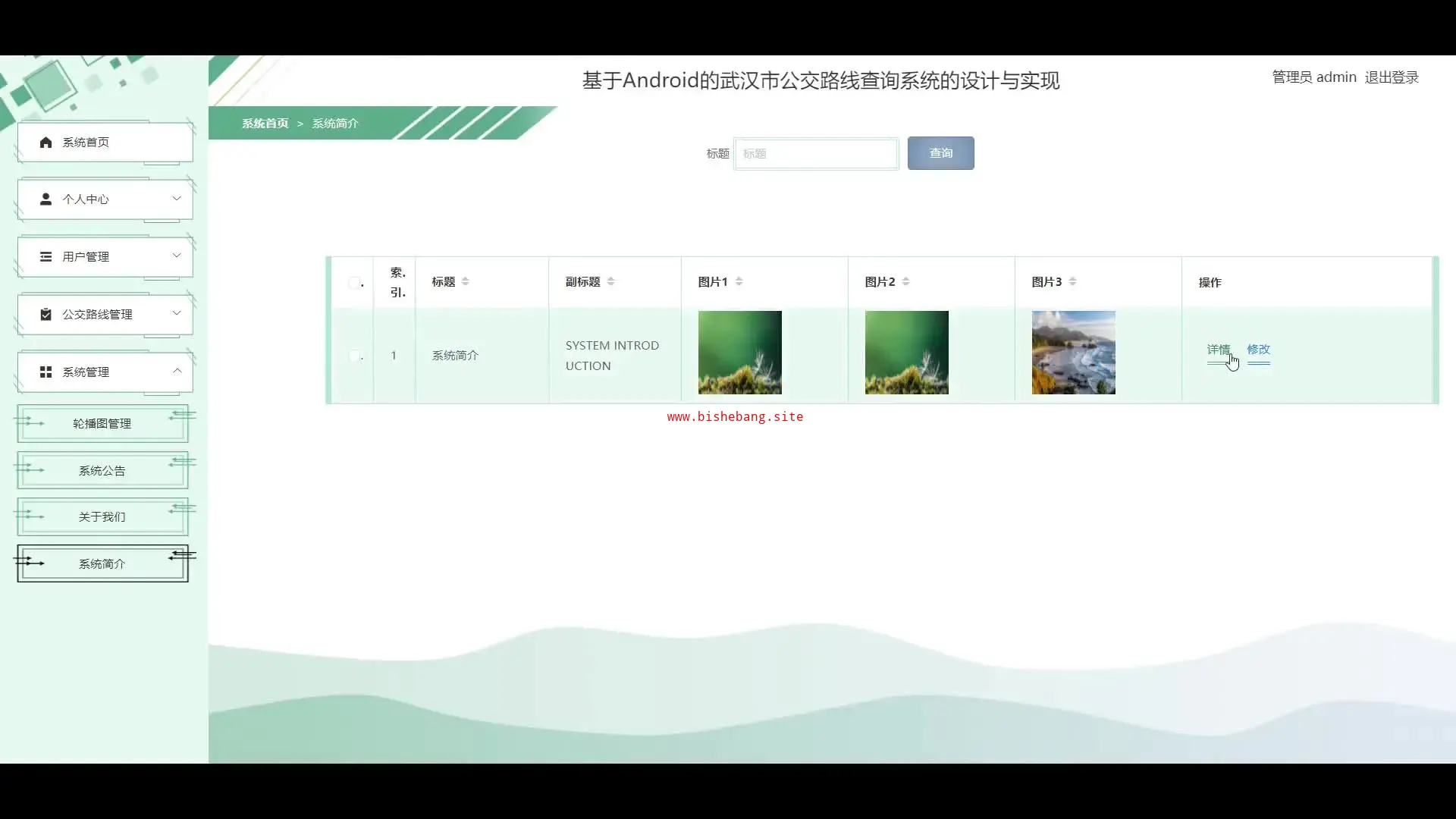
Task: Collapse the 系统管理 menu chevron
Action: (x=177, y=371)
